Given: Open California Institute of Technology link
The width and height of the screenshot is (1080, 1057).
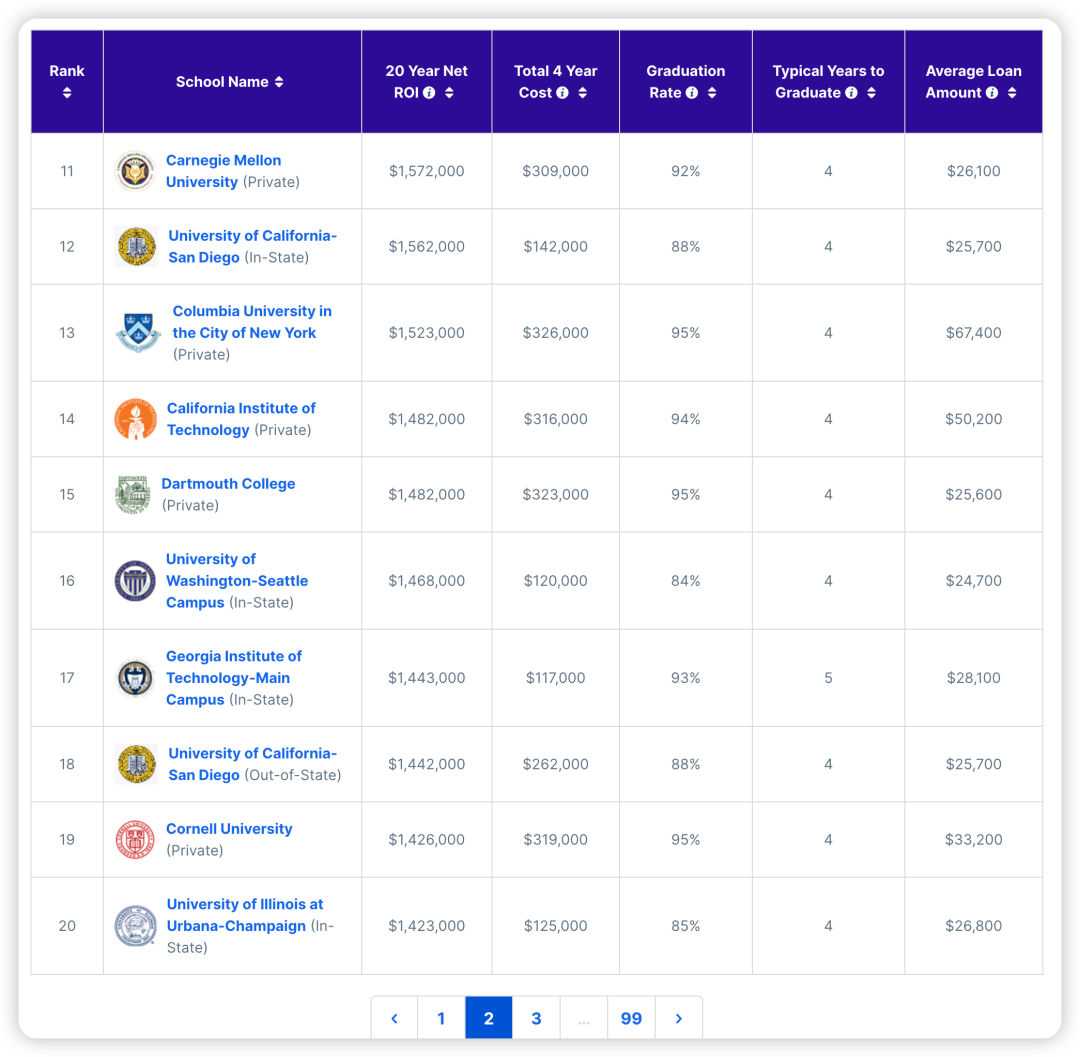Looking at the screenshot, I should [x=241, y=419].
